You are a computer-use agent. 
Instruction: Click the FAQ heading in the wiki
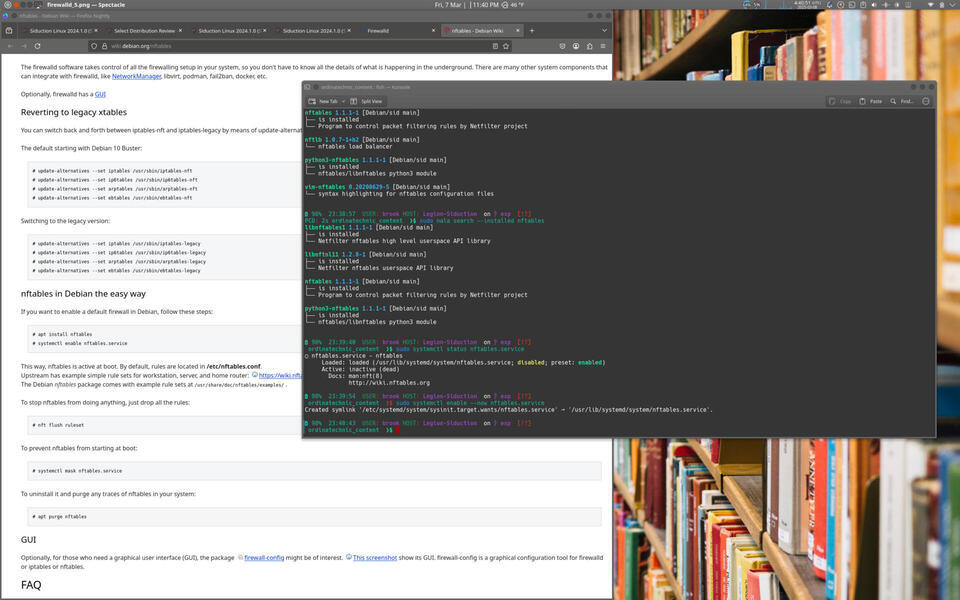click(31, 585)
